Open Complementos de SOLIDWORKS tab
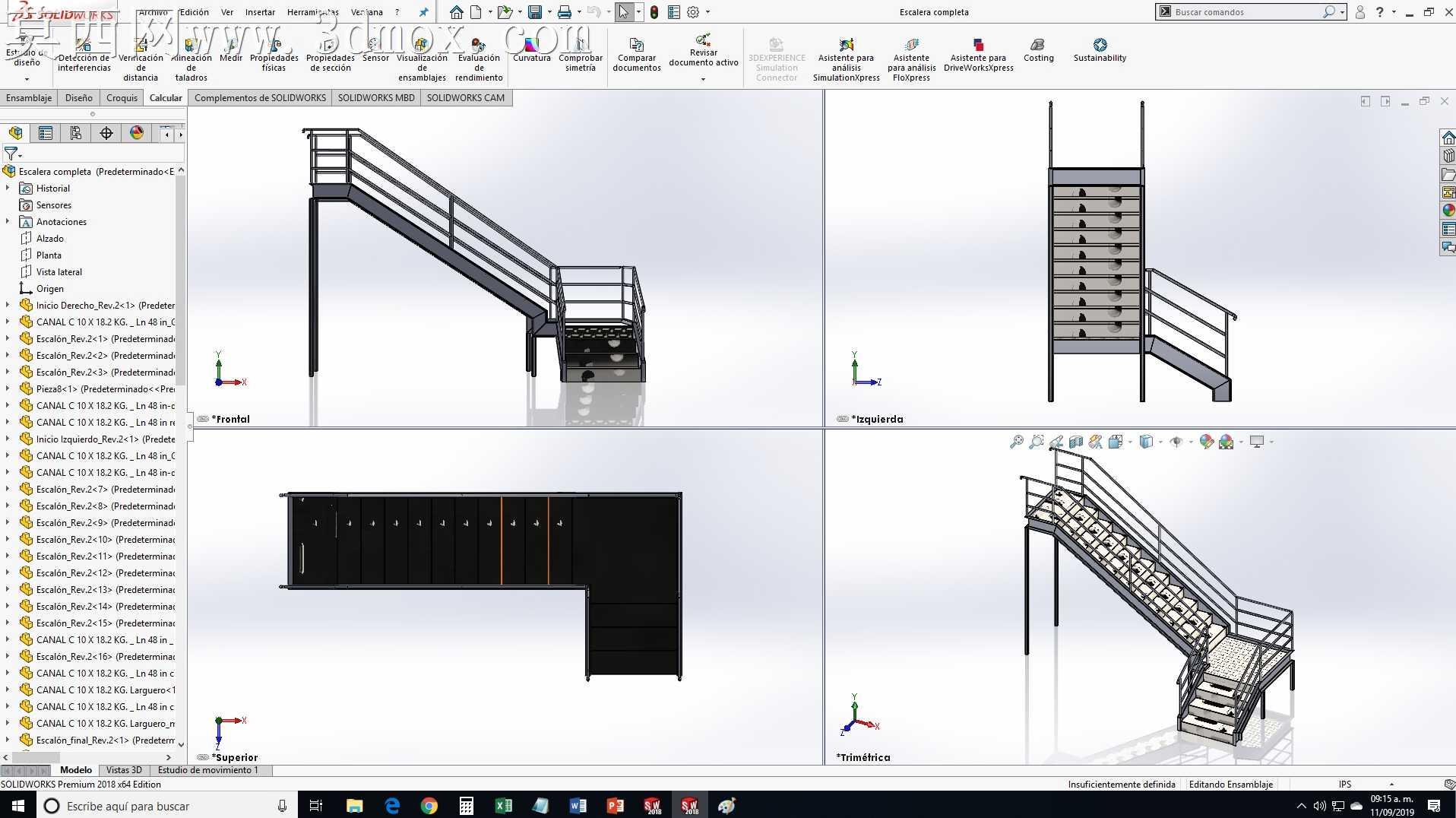The width and height of the screenshot is (1456, 818). tap(260, 98)
